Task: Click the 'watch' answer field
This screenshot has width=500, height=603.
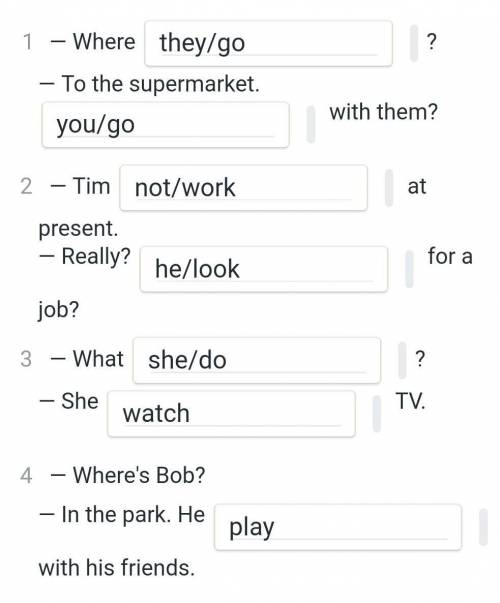Action: pos(231,414)
